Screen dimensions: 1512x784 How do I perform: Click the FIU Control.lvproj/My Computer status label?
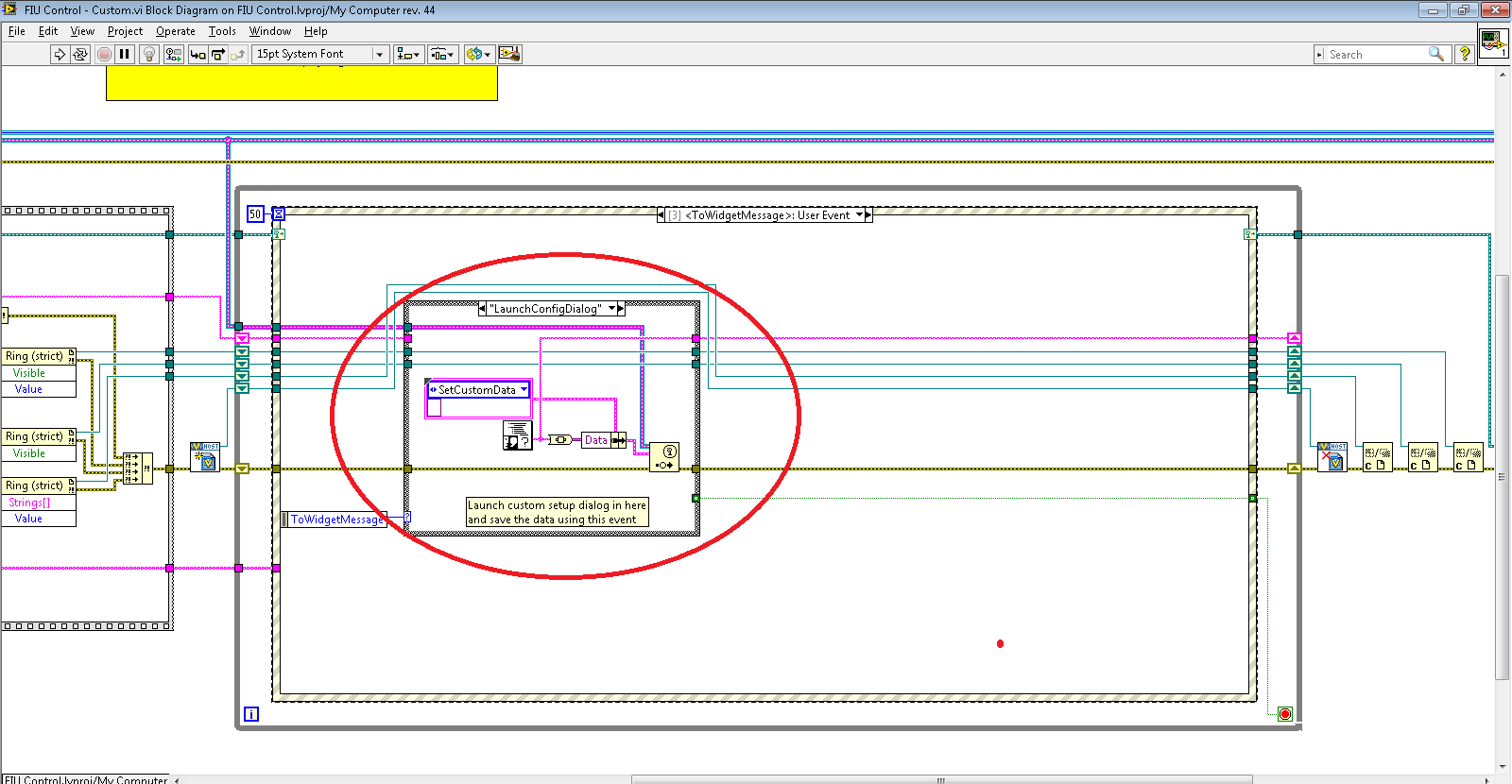point(85,779)
